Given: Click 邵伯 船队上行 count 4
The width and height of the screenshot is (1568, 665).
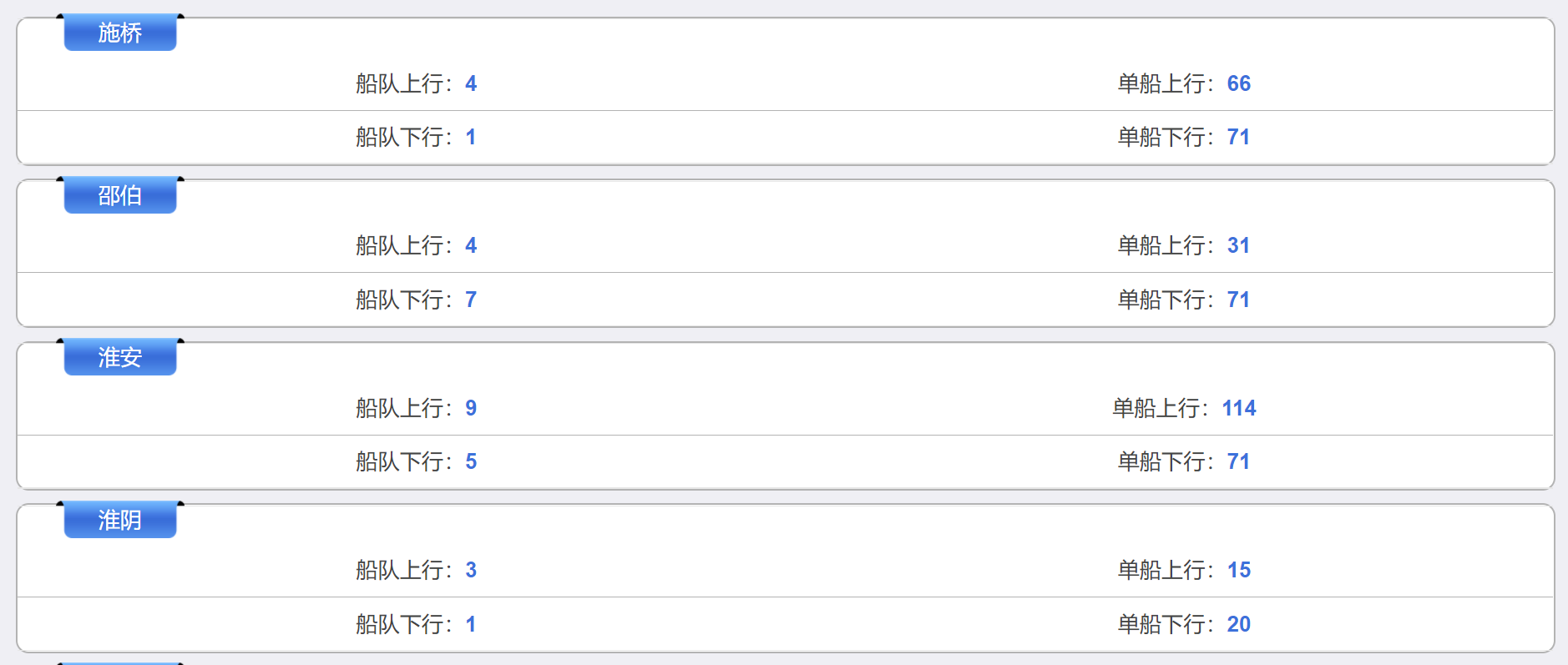Looking at the screenshot, I should pos(471,245).
